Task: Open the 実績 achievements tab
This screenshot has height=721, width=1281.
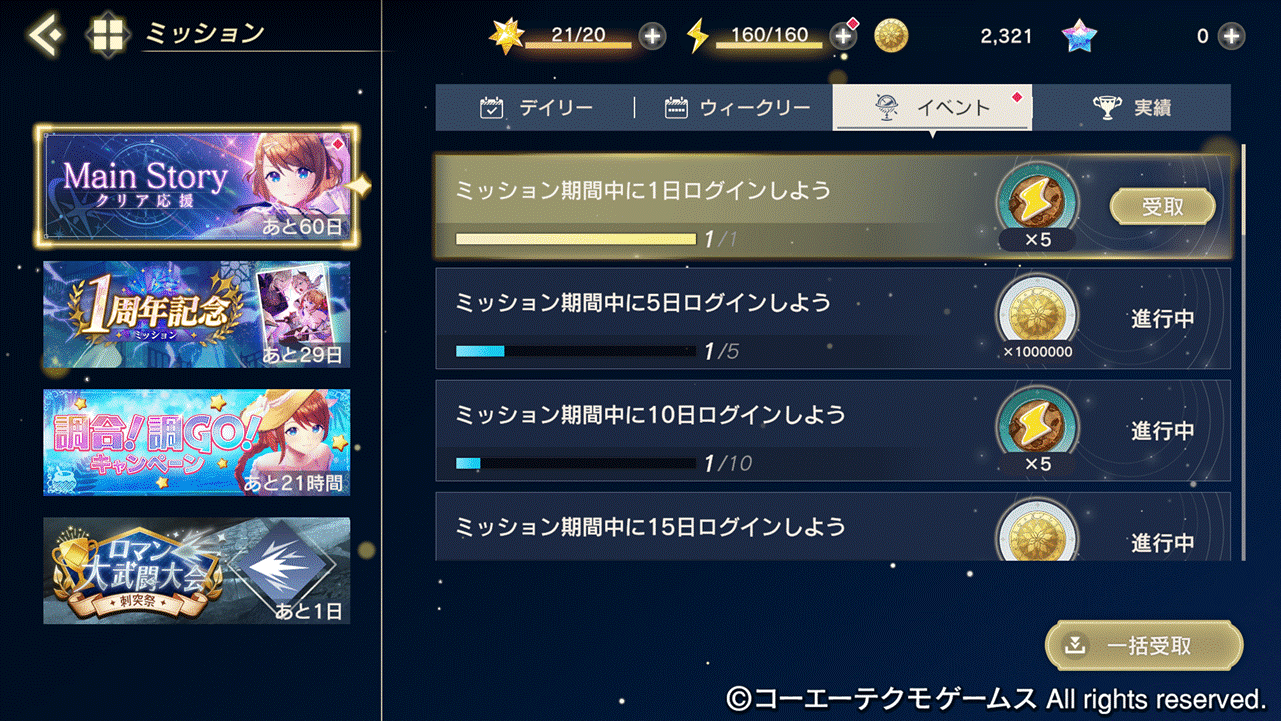Action: (1132, 108)
